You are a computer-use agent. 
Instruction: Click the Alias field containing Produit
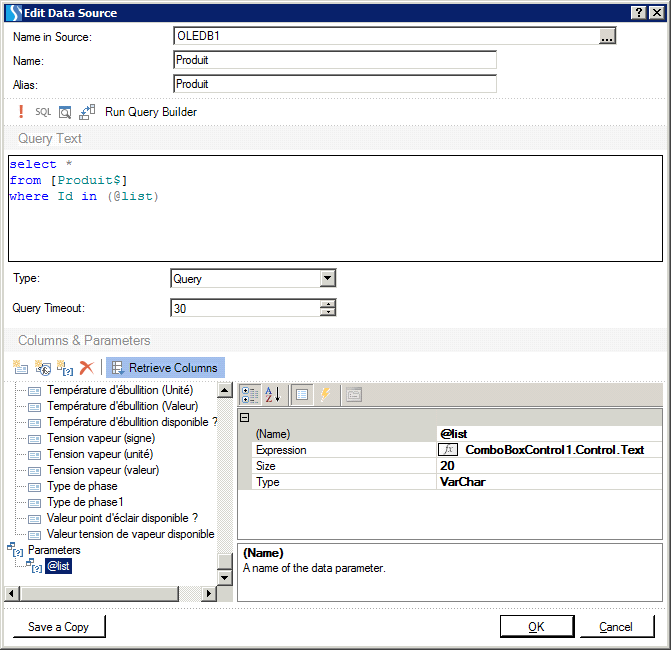[335, 84]
